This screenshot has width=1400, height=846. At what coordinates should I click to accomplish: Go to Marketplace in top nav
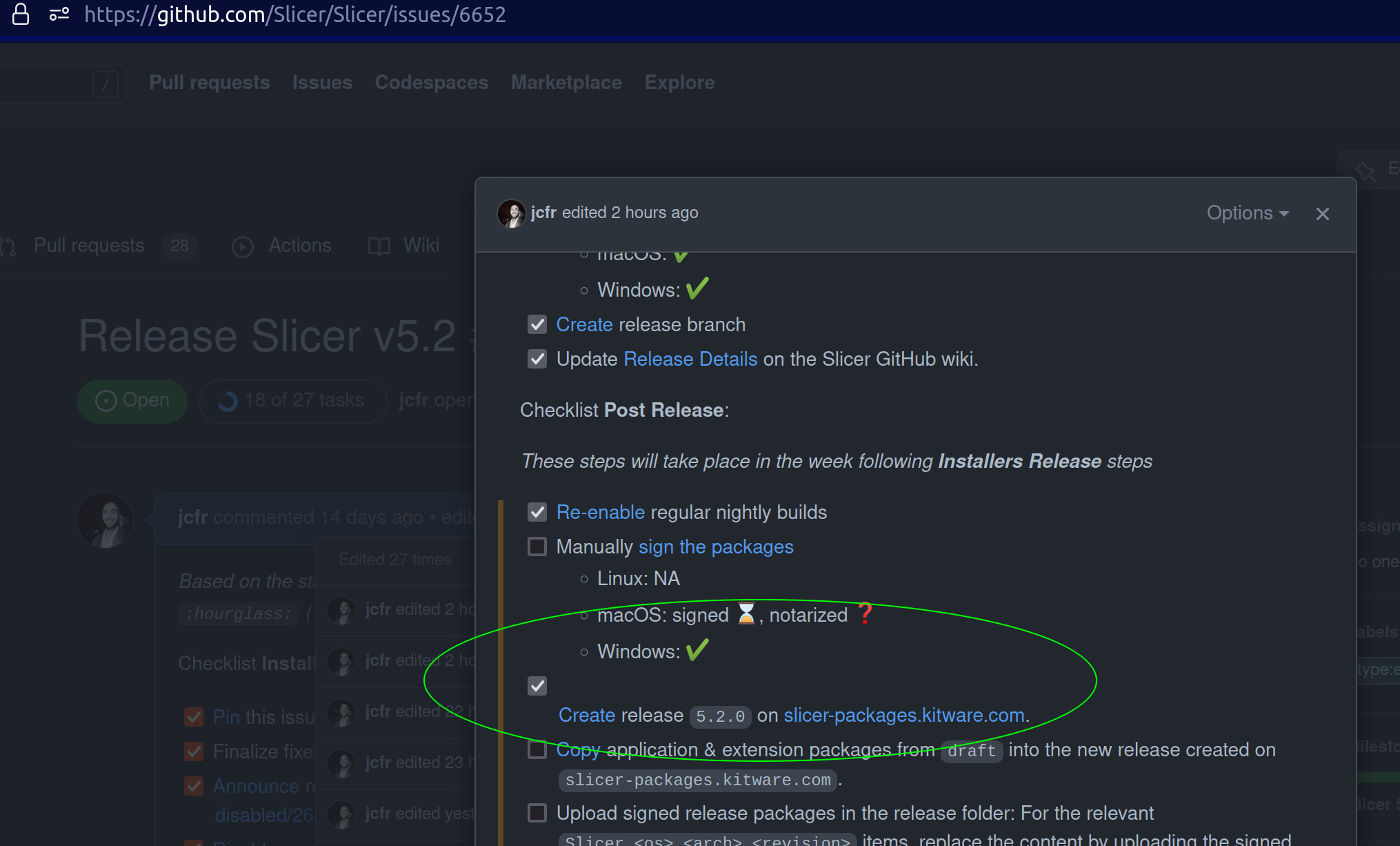[x=566, y=82]
